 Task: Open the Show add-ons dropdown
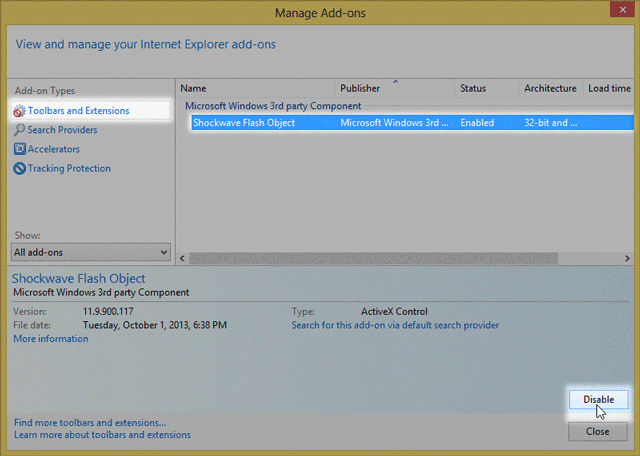coord(164,252)
